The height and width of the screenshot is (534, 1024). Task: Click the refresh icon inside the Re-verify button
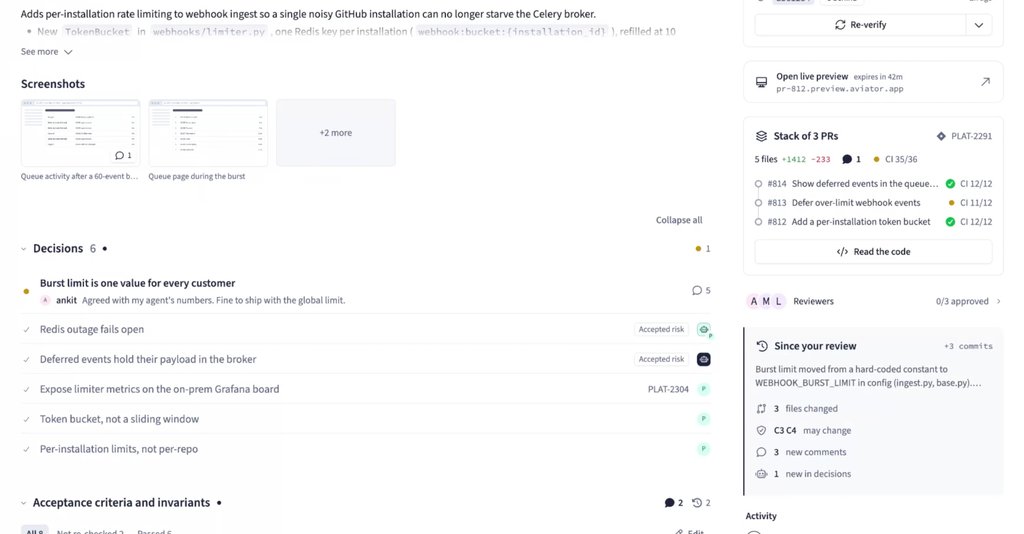tap(840, 25)
